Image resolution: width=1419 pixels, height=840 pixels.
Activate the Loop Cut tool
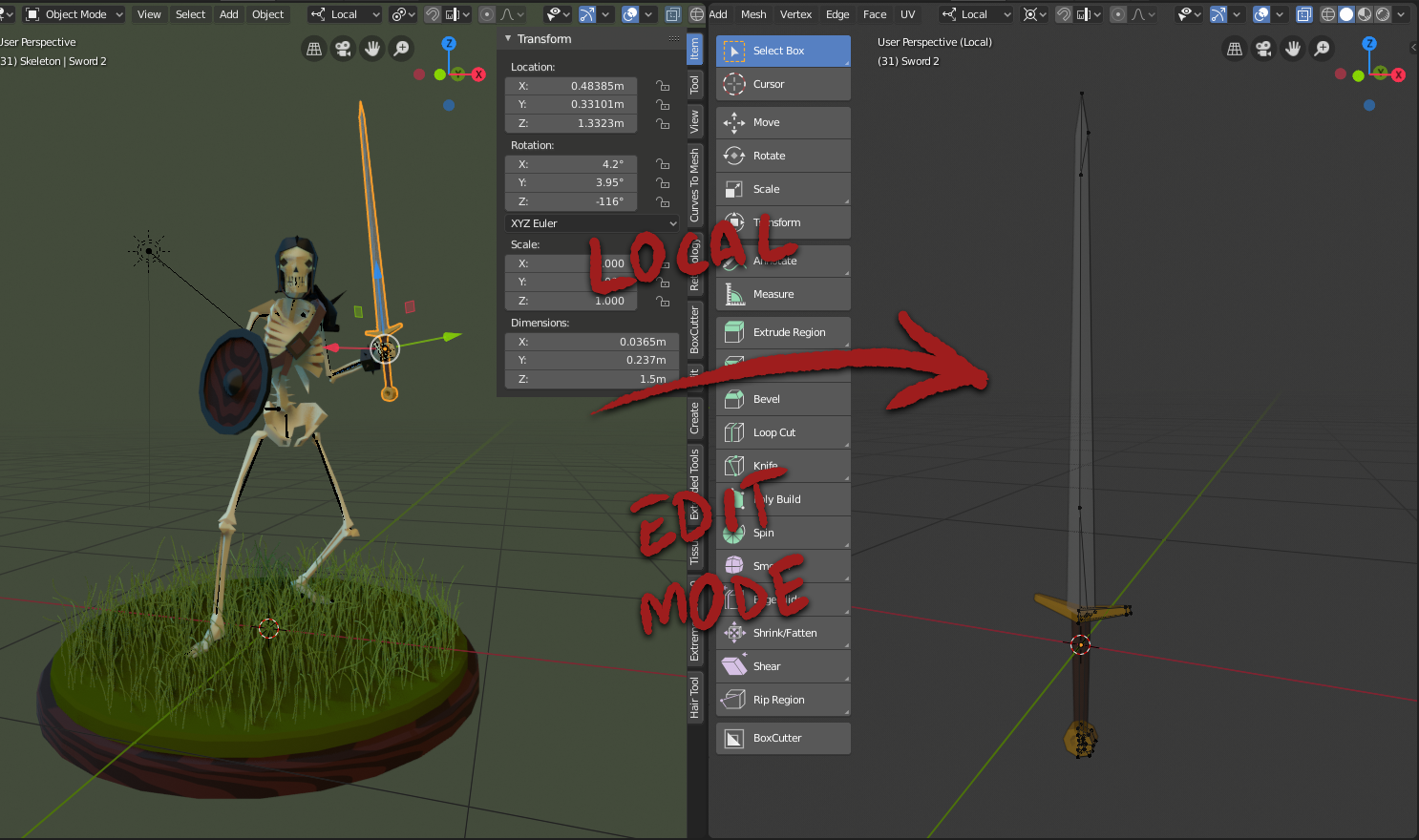pyautogui.click(x=783, y=432)
